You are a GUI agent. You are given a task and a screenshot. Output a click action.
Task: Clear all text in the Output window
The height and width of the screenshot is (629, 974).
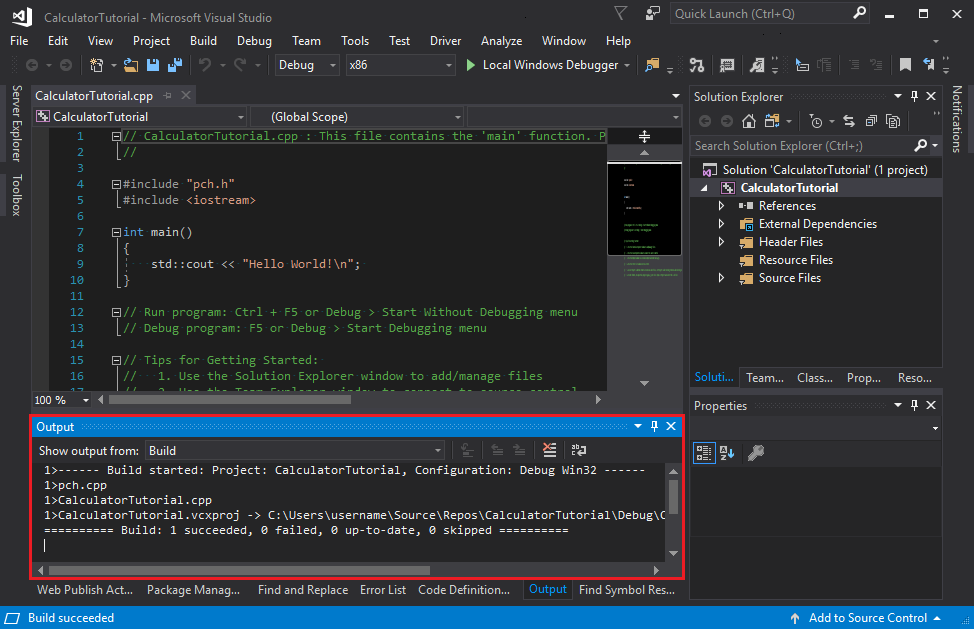click(x=549, y=450)
